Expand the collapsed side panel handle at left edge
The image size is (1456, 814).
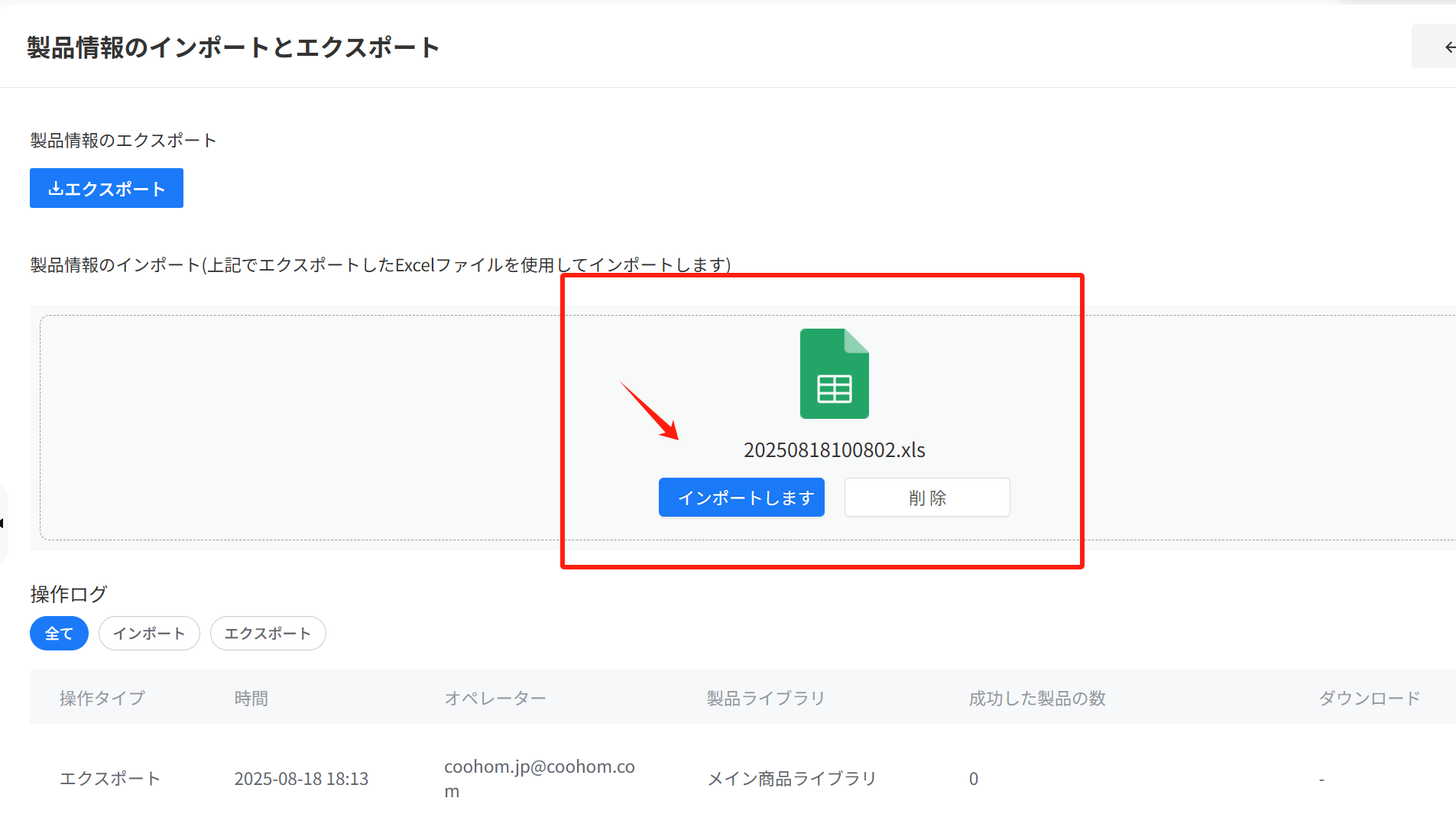[3, 524]
